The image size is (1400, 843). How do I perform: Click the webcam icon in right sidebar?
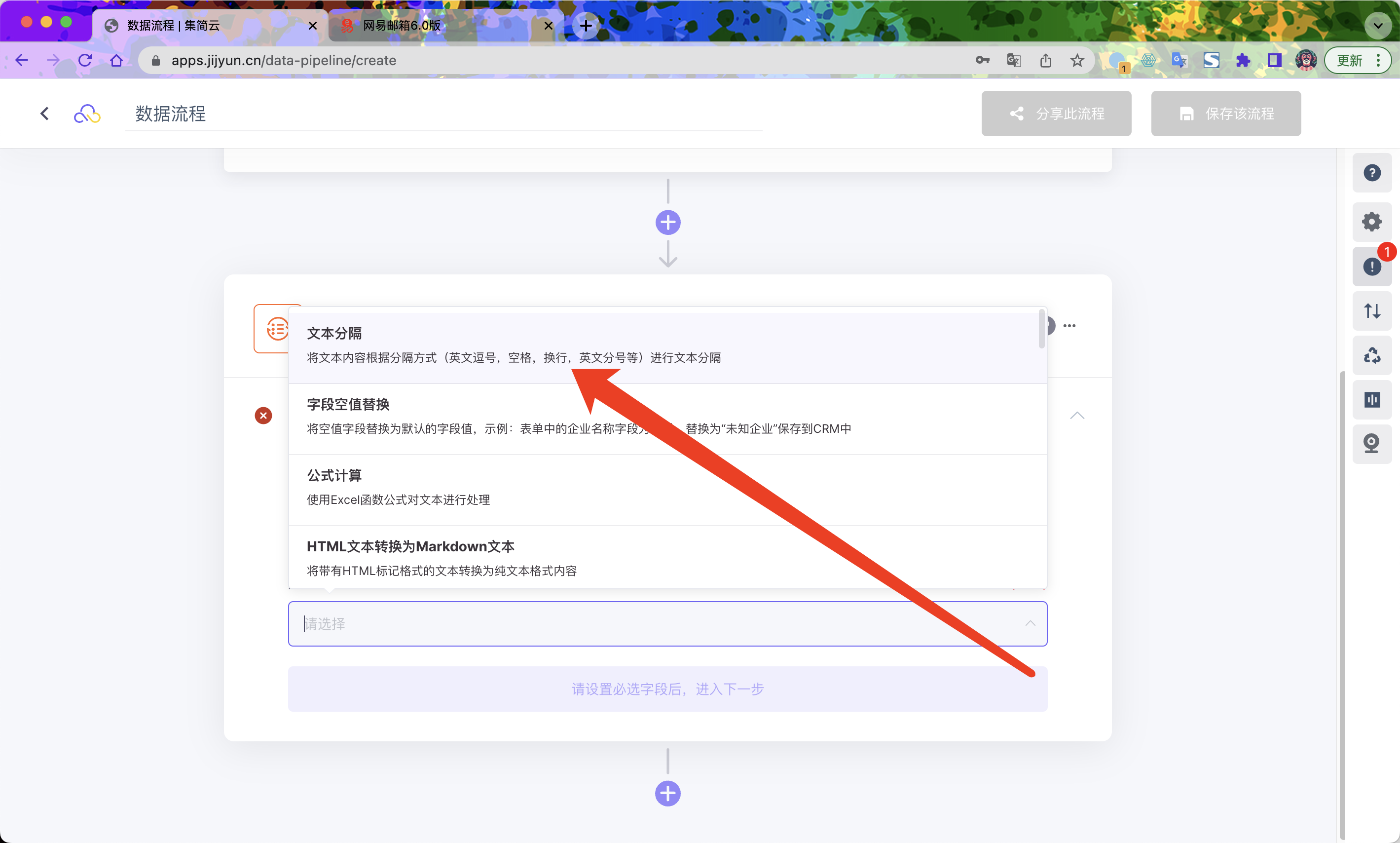(1371, 444)
